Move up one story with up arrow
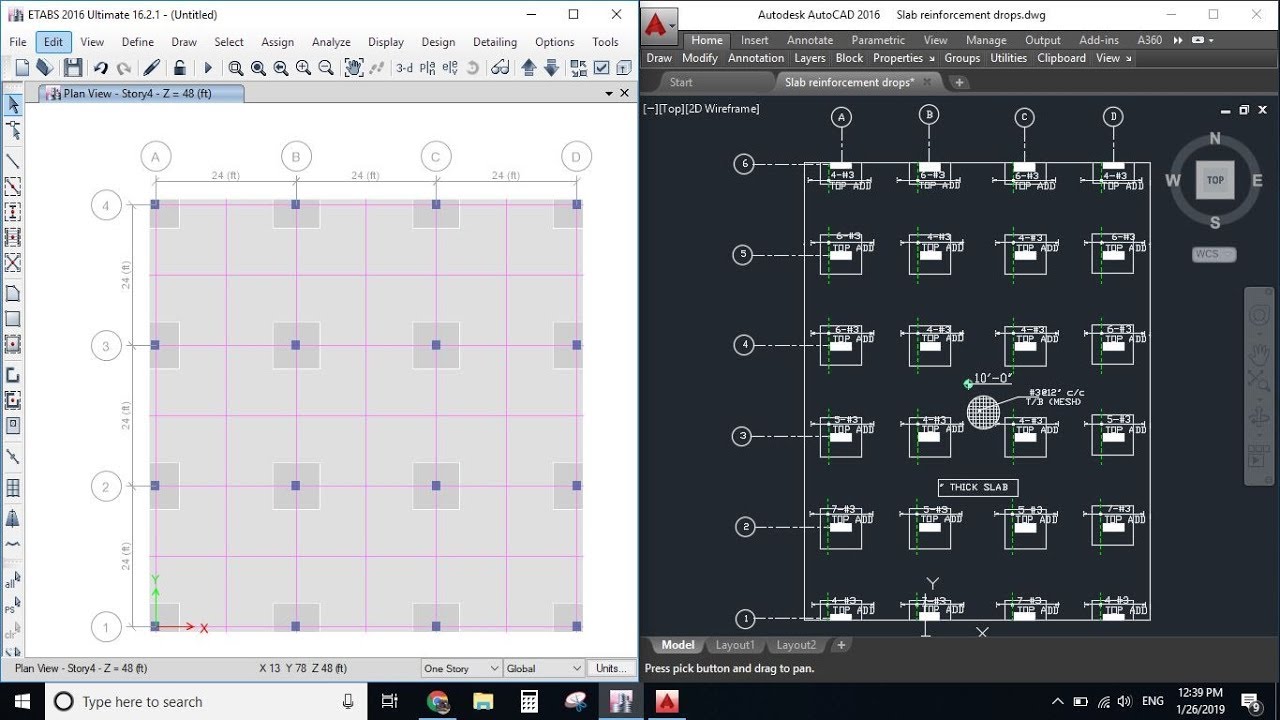 tap(529, 68)
